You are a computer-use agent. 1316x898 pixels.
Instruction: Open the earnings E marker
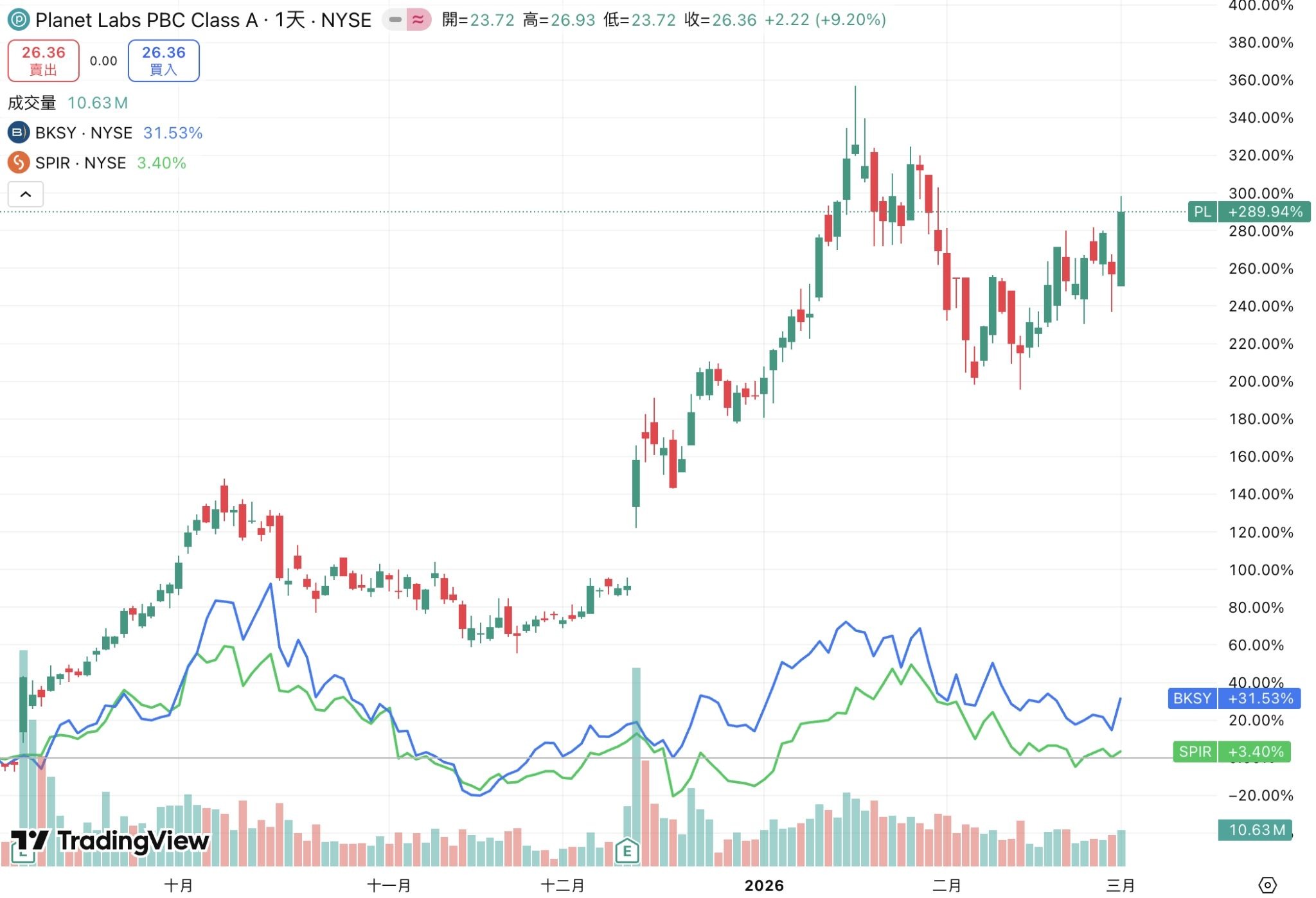click(627, 852)
